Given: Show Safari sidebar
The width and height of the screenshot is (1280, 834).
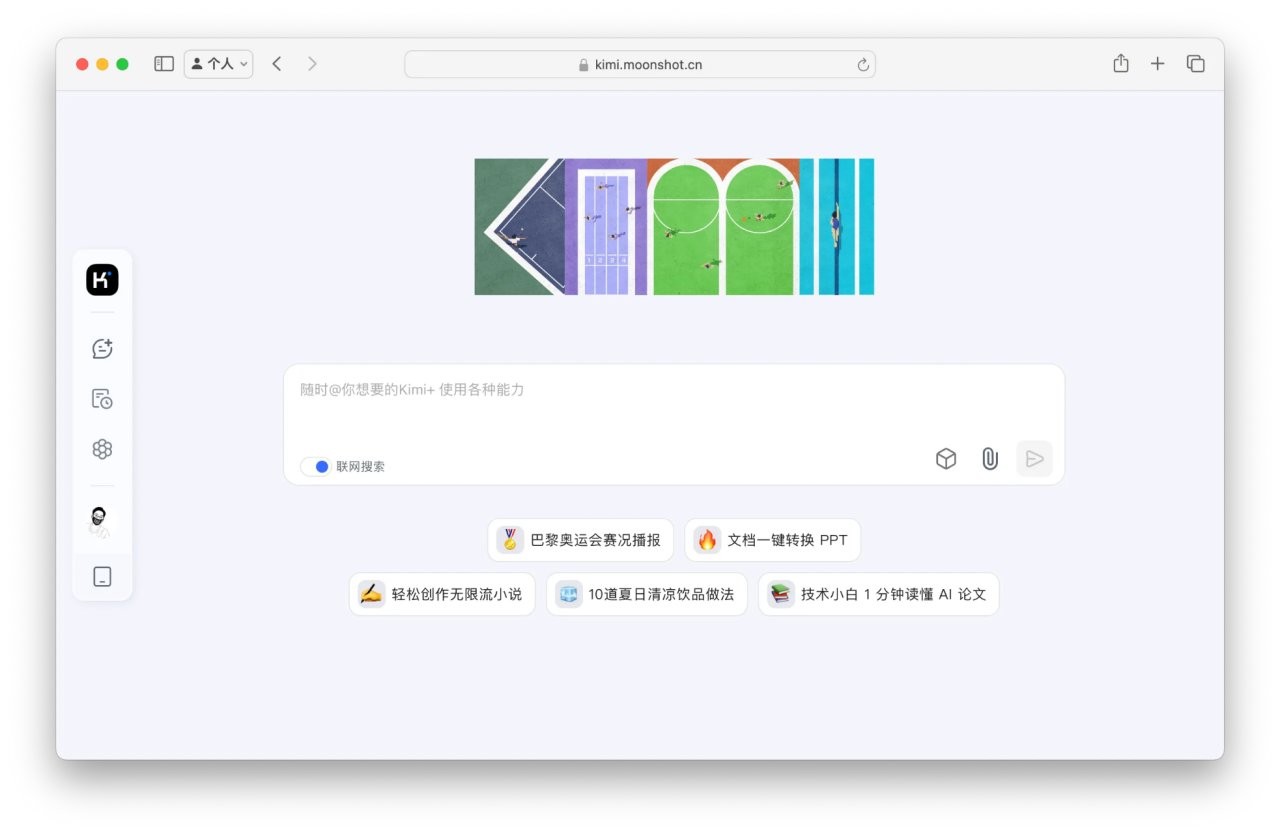Looking at the screenshot, I should pyautogui.click(x=164, y=64).
